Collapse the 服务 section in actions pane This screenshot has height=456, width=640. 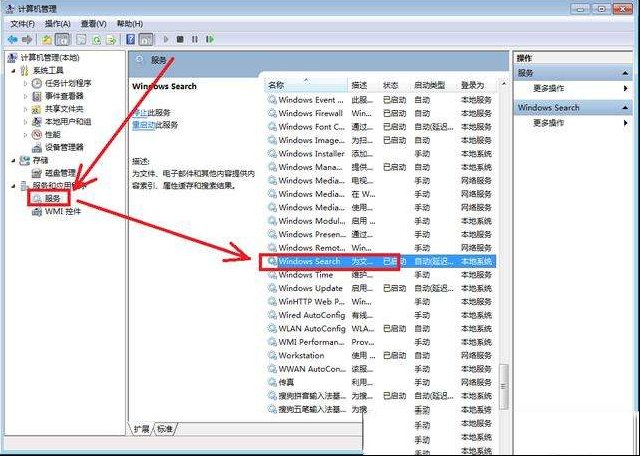[x=625, y=73]
